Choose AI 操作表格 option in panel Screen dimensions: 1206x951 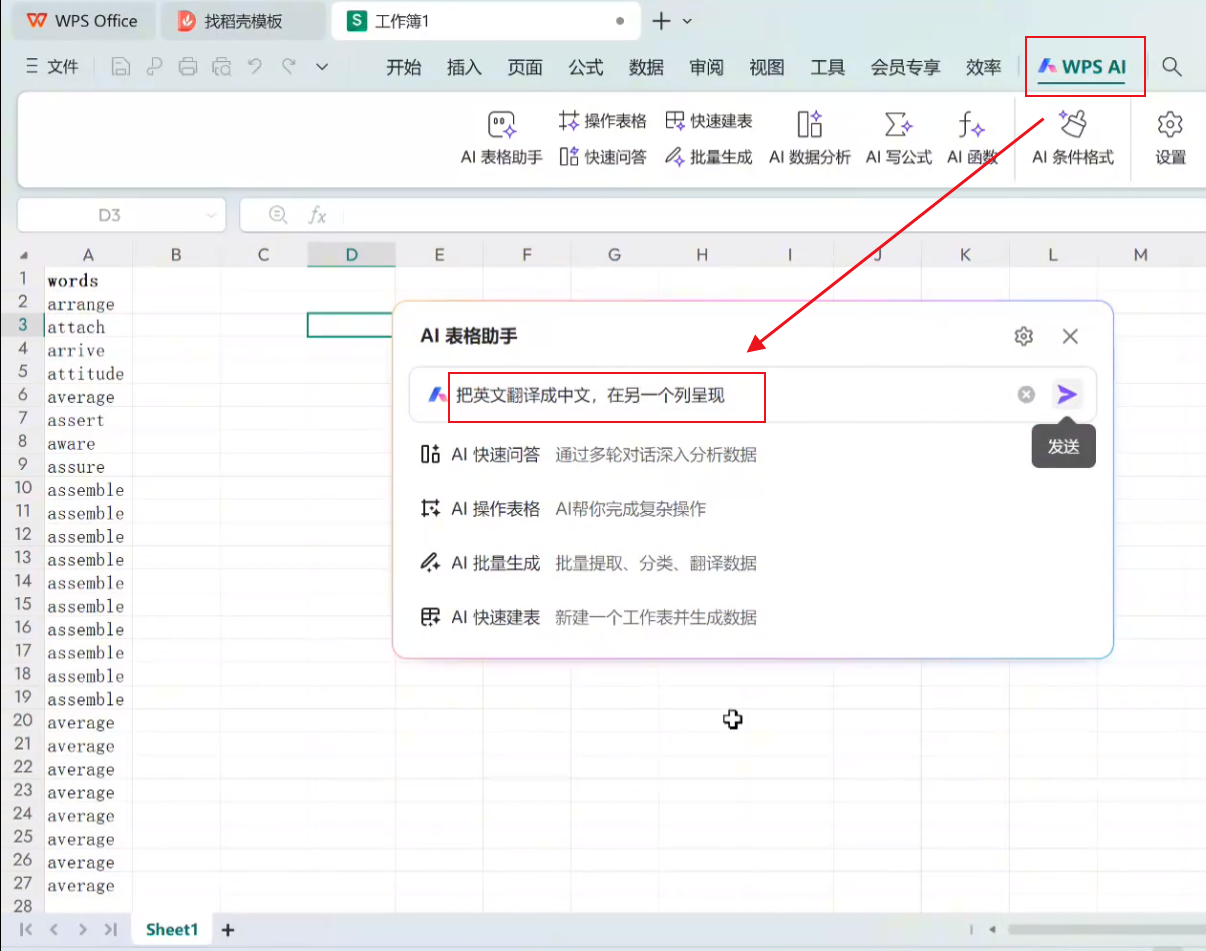(x=563, y=509)
